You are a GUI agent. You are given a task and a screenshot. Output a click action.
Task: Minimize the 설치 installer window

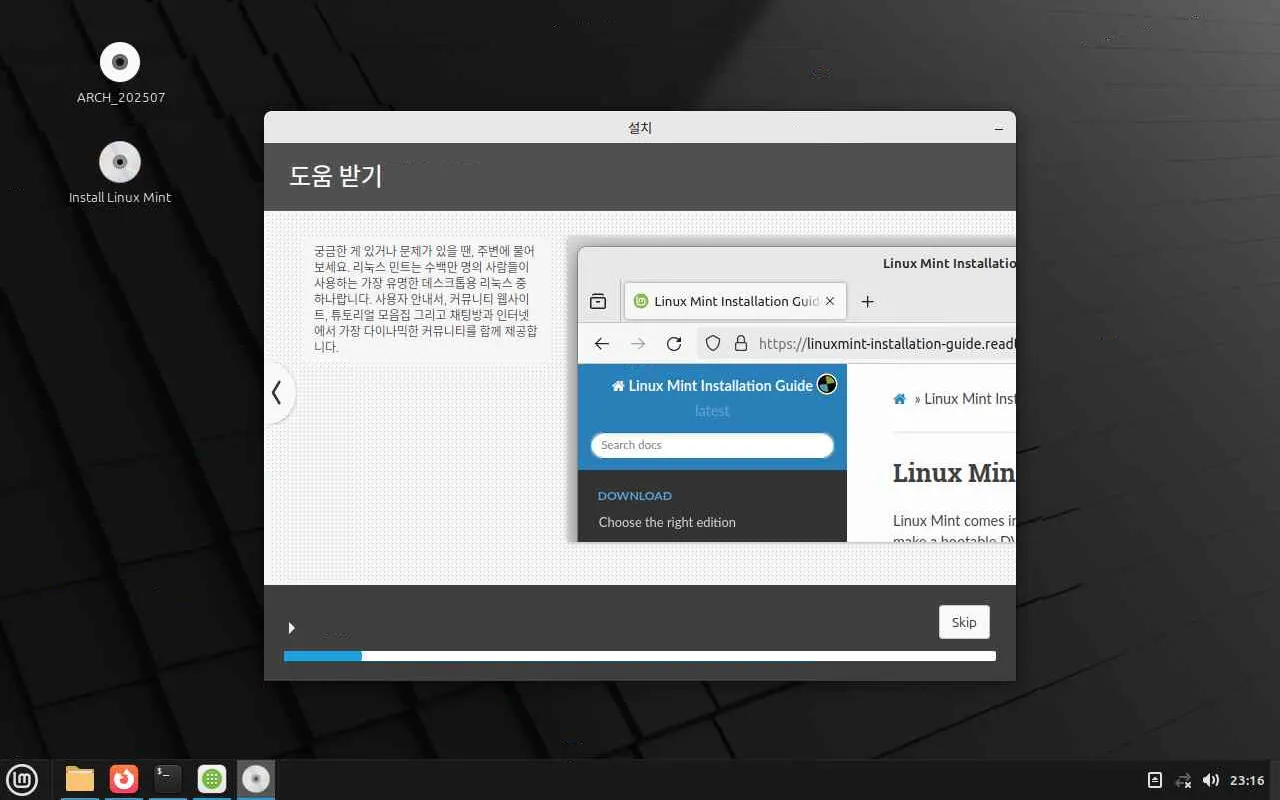click(x=999, y=129)
